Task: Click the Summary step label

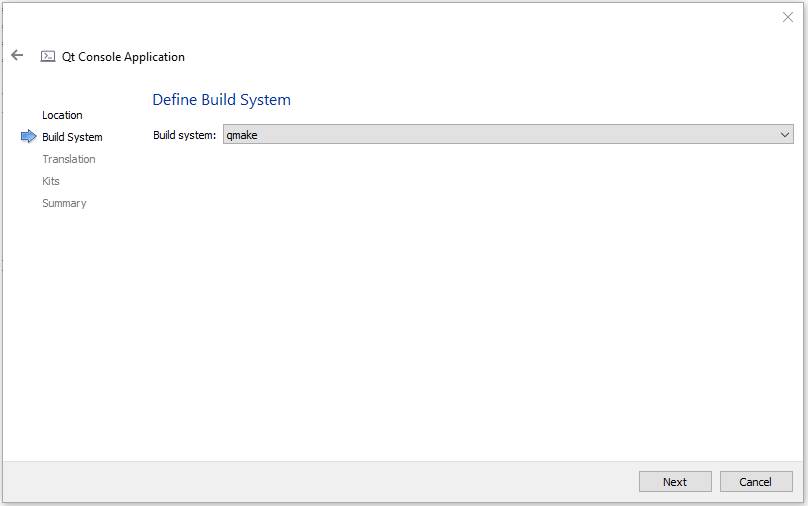Action: pos(64,203)
